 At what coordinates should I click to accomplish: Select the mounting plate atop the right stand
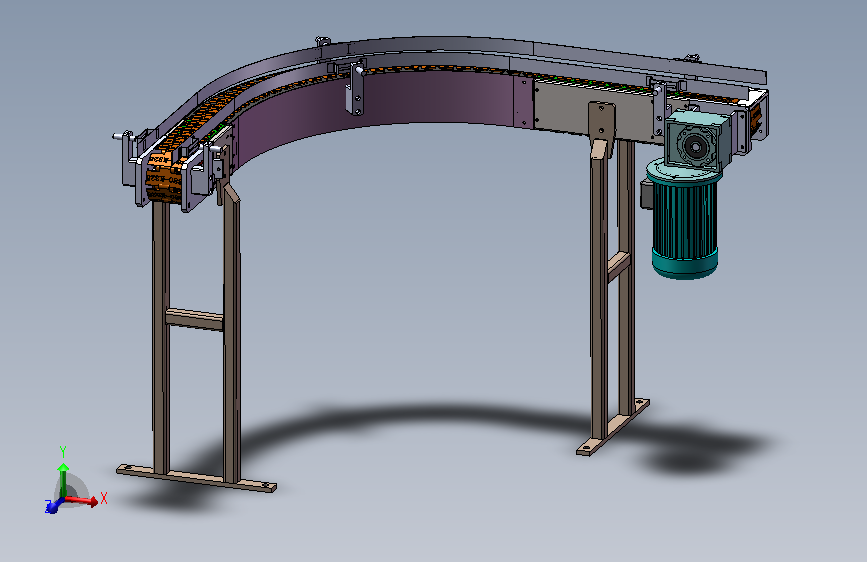tap(602, 123)
